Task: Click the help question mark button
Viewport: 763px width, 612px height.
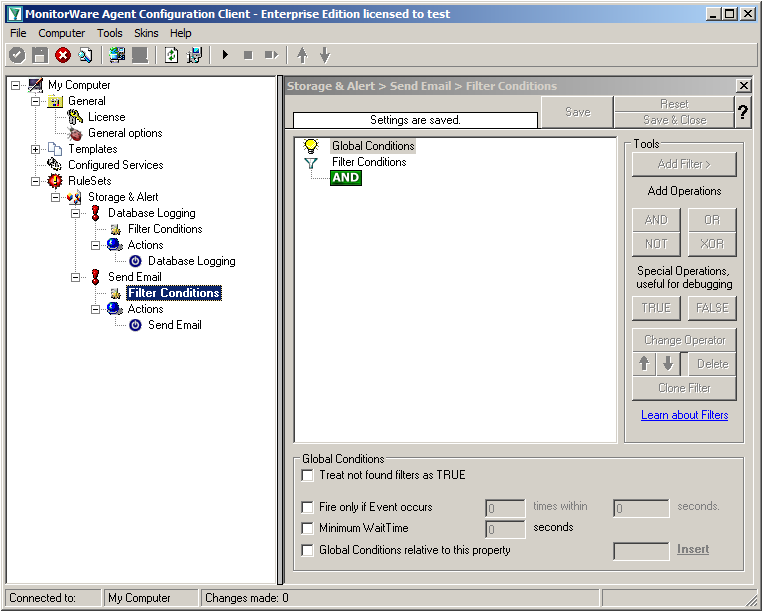Action: [743, 112]
